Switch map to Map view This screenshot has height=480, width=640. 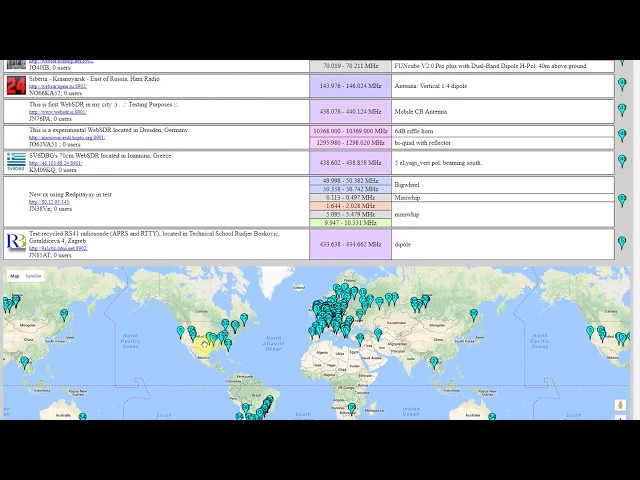click(15, 276)
